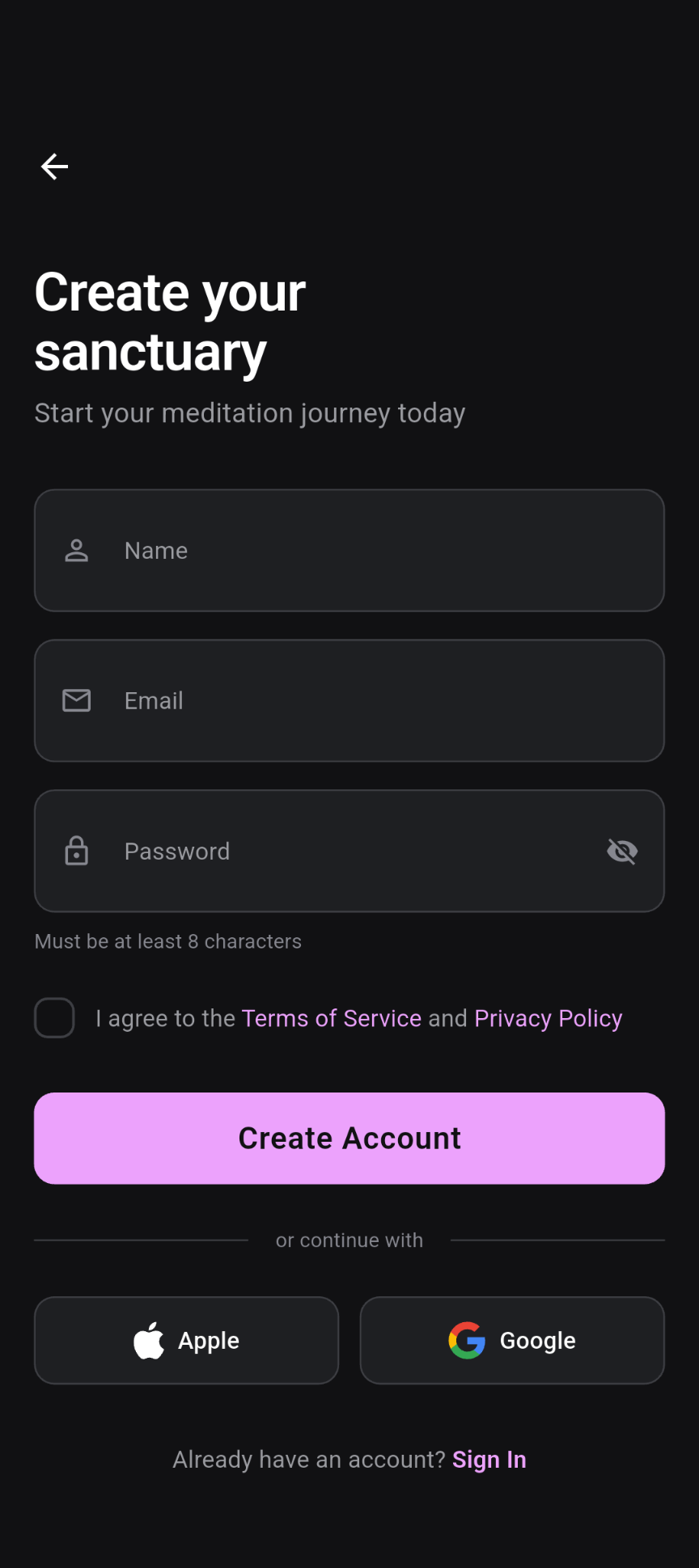Viewport: 699px width, 1568px height.
Task: Check the agree to terms checkbox
Action: tap(54, 1017)
